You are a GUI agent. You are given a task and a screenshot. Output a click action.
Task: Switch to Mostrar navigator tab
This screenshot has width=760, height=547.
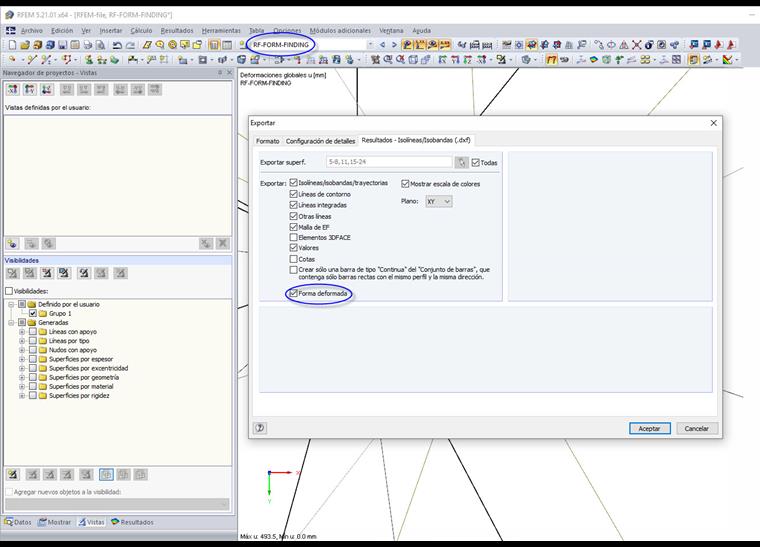(55, 522)
